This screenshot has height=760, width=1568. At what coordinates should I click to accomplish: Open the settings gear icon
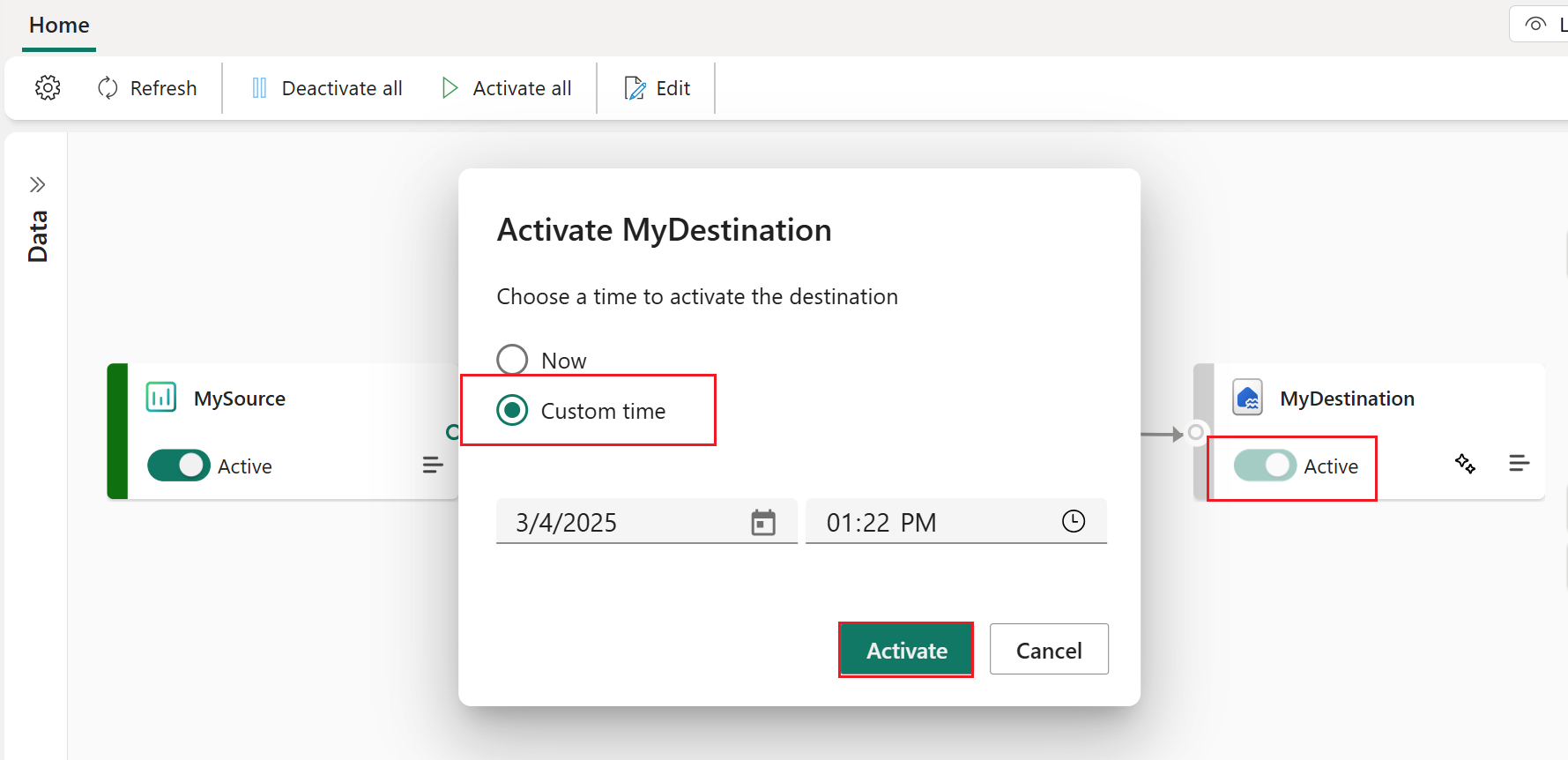click(48, 88)
